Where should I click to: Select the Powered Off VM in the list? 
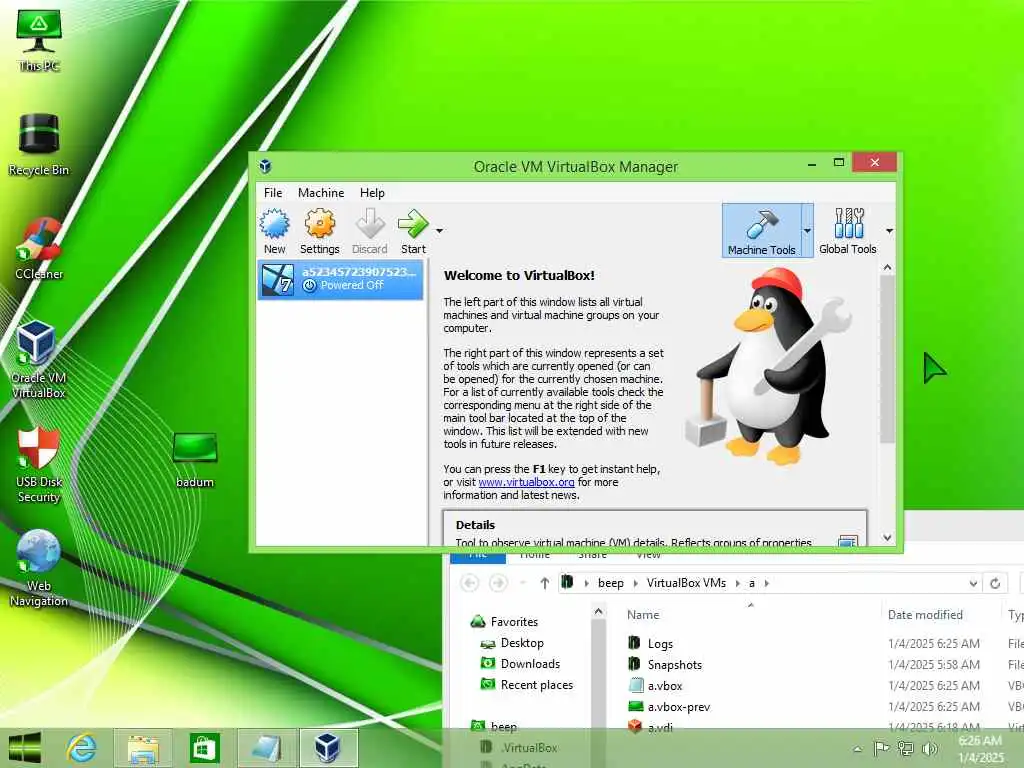[340, 280]
